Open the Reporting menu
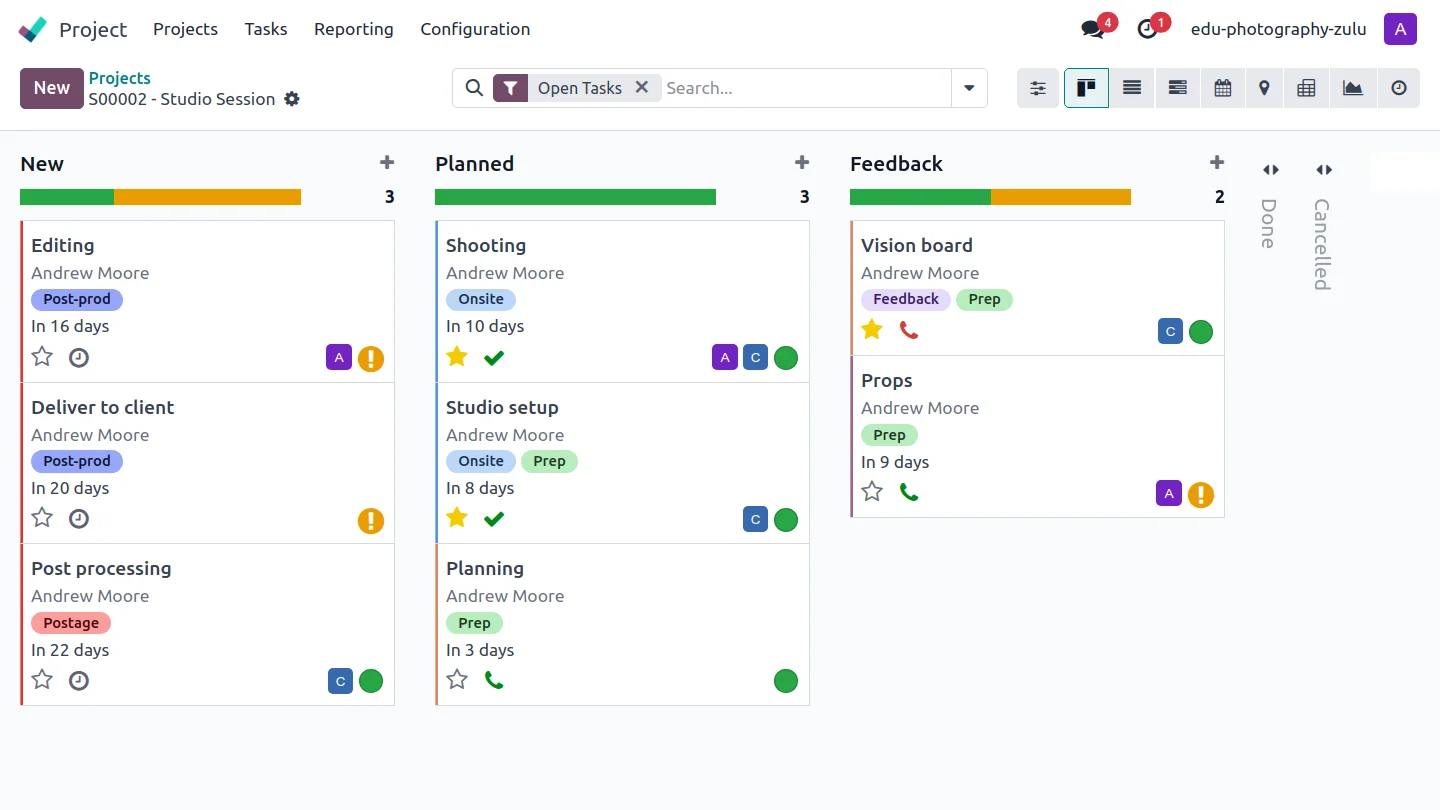Screen dimensions: 1440x810 point(353,29)
